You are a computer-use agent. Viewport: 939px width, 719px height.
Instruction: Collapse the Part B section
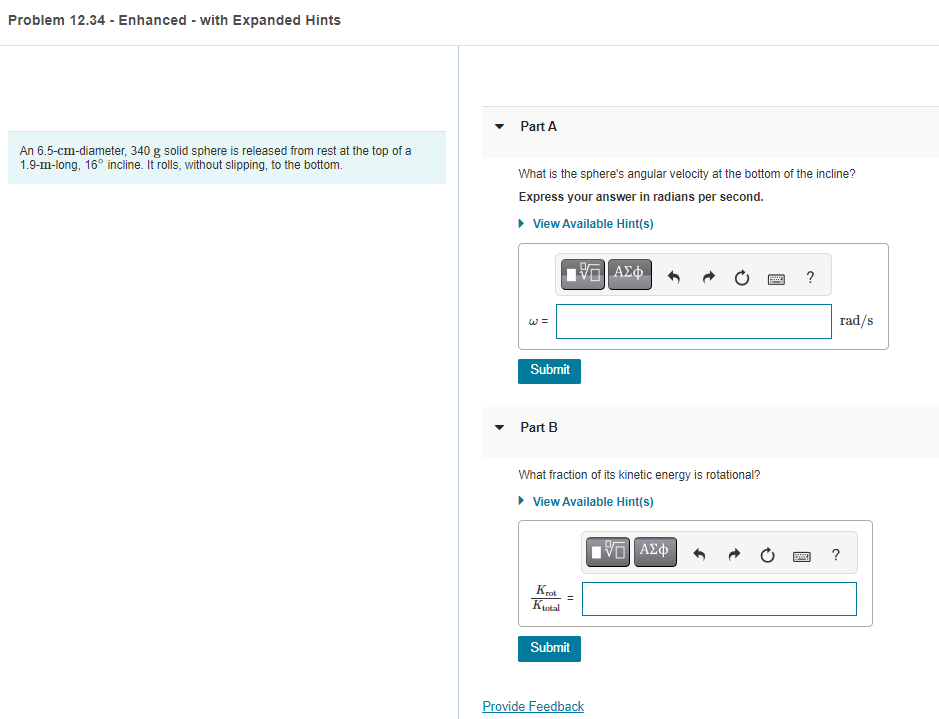tap(499, 427)
